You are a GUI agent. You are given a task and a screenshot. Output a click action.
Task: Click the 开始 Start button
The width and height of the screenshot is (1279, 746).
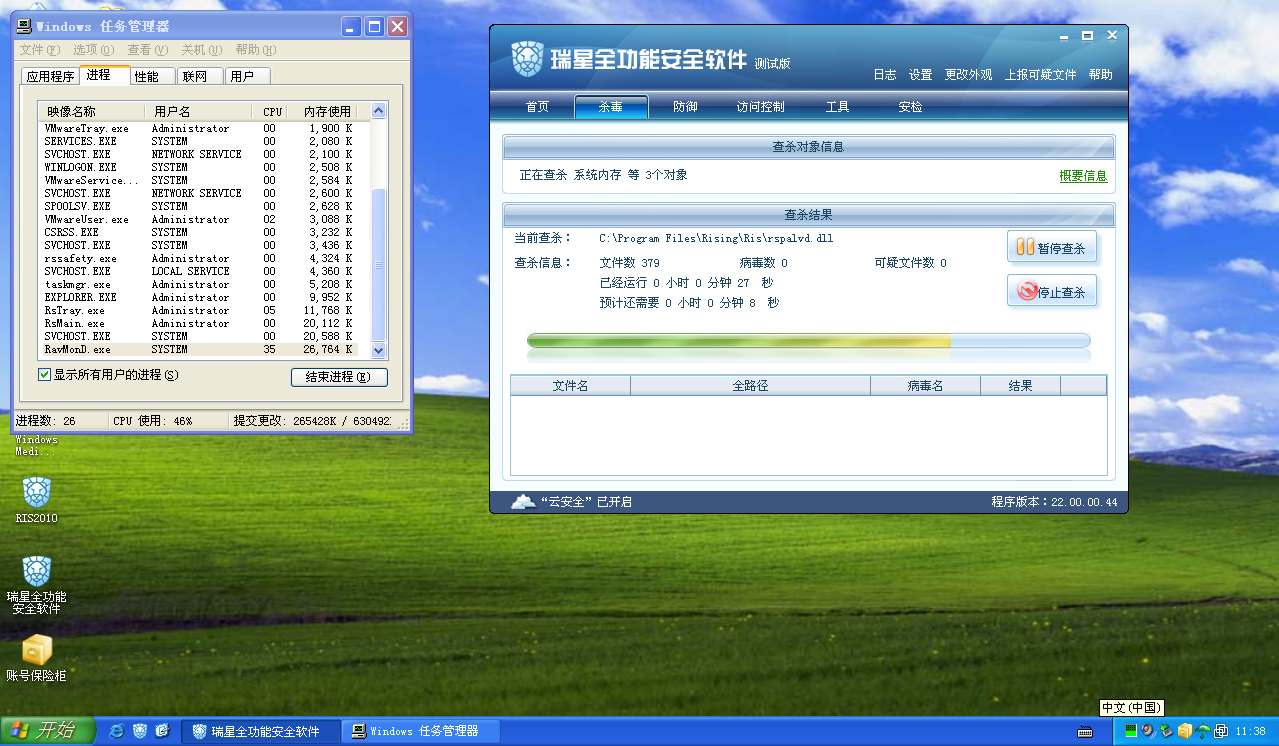47,731
